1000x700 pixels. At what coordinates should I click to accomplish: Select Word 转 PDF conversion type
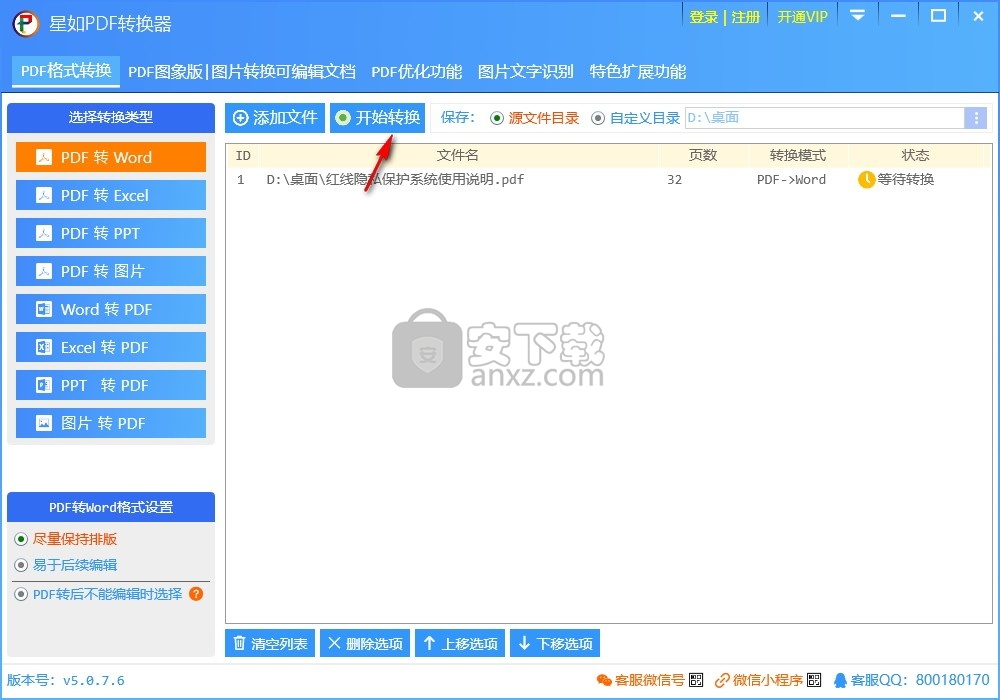[111, 309]
